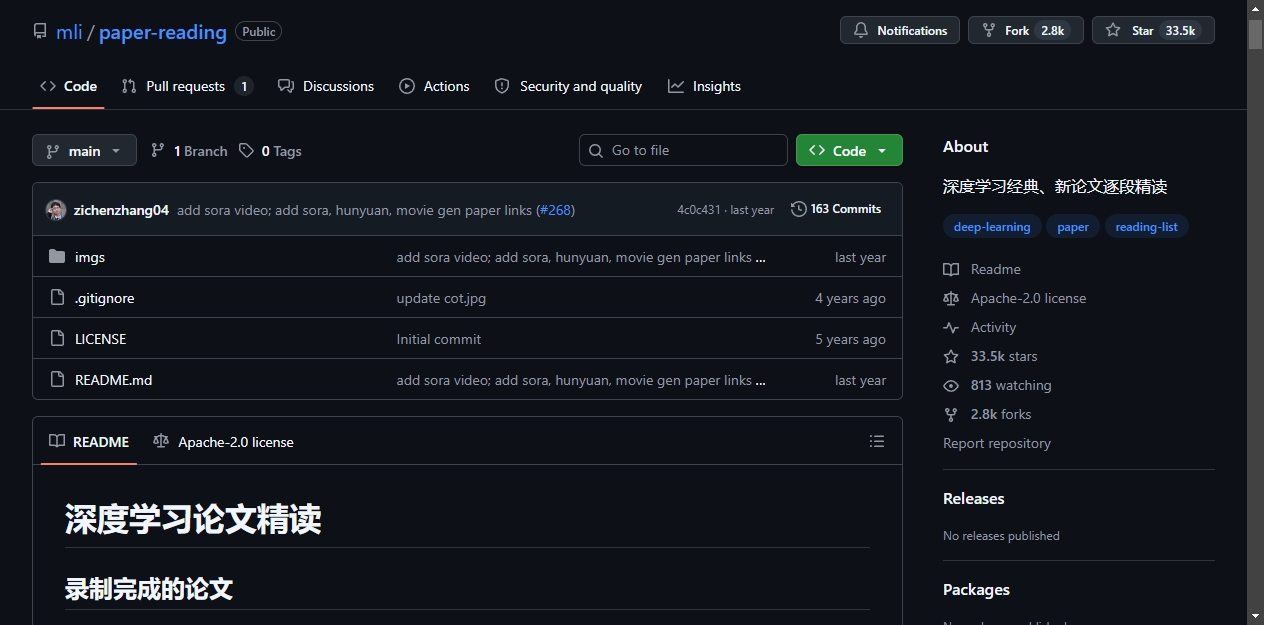Viewport: 1264px width, 625px height.
Task: Open README.md row commit message
Action: coord(581,380)
